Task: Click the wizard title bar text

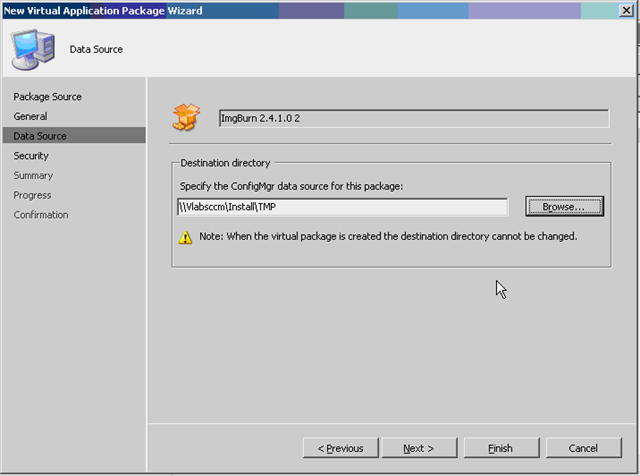Action: click(103, 11)
